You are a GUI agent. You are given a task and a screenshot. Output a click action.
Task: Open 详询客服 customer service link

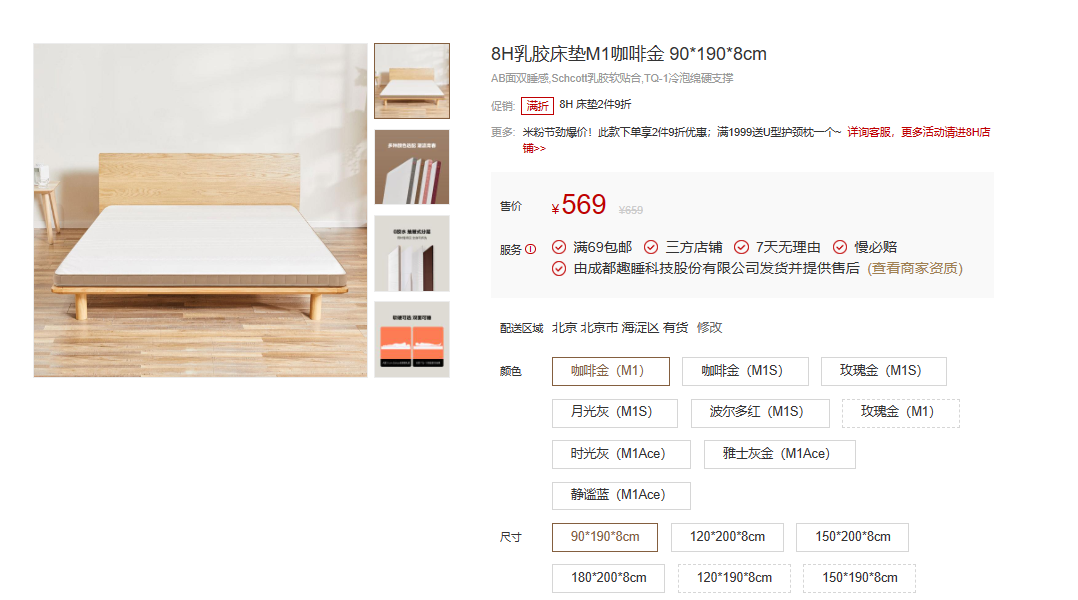pos(869,132)
